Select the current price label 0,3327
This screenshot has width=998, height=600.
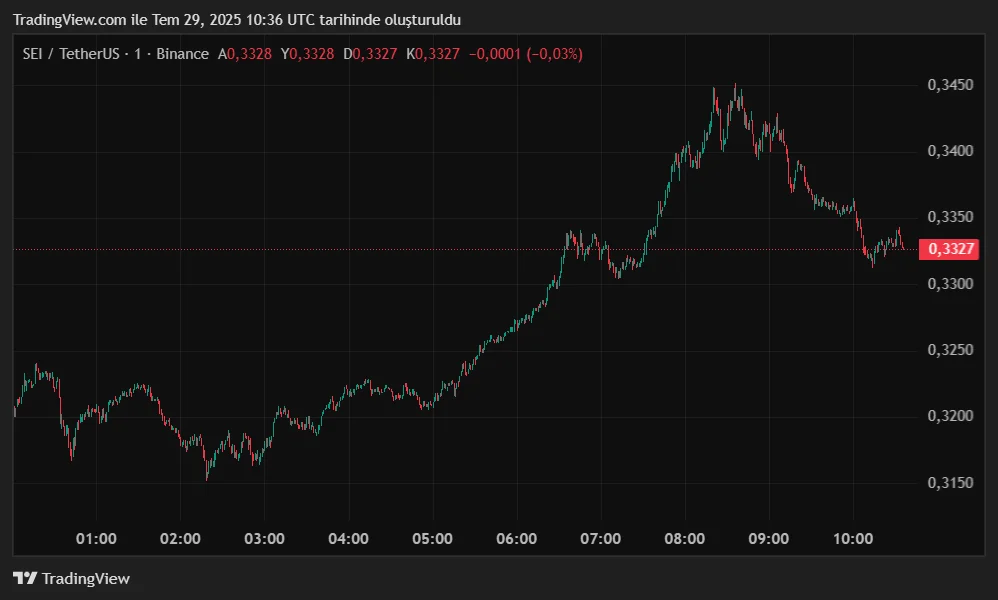tap(949, 249)
